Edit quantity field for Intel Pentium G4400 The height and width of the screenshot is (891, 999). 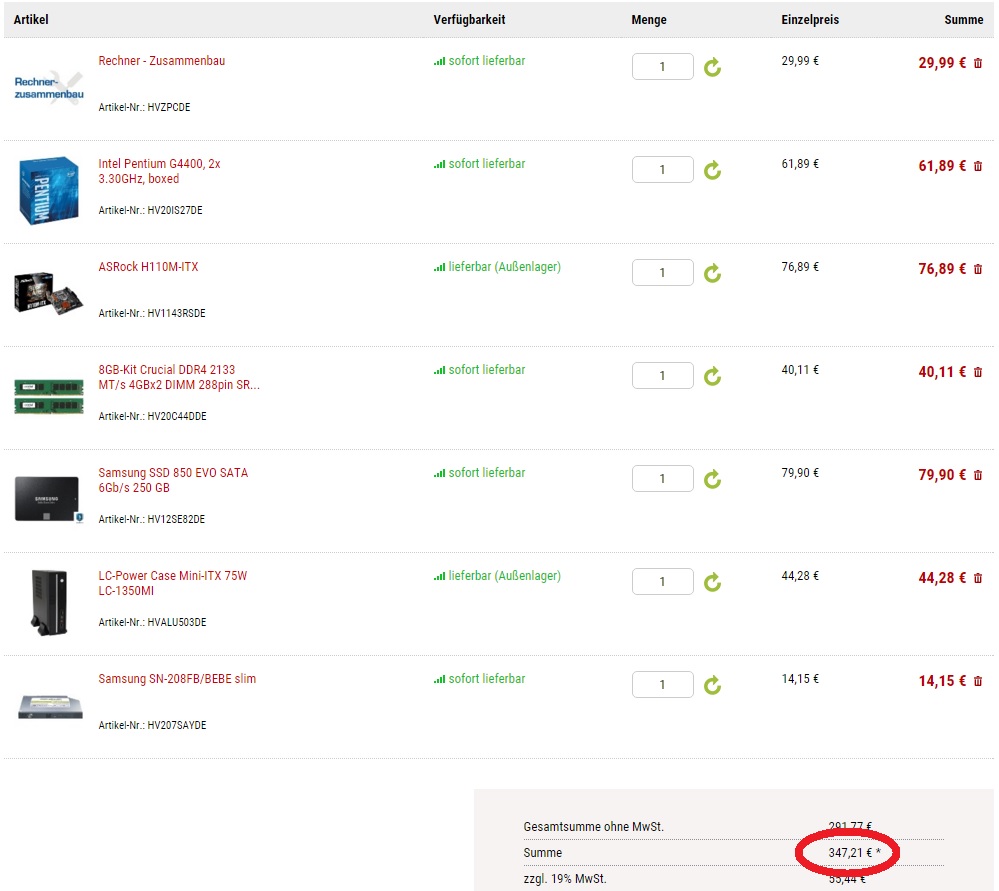[x=663, y=170]
